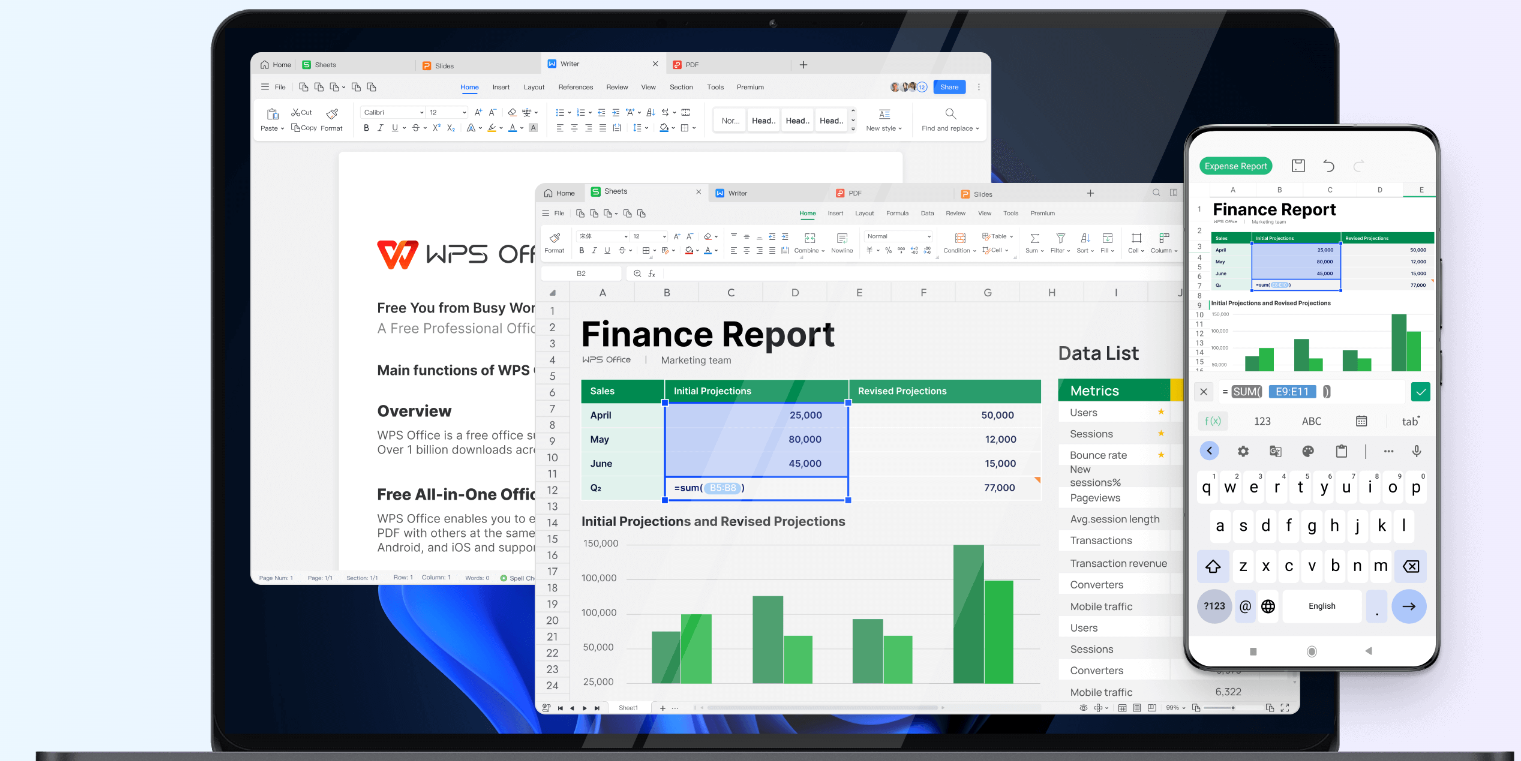The width and height of the screenshot is (1521, 761).
Task: Toggle Bold in Sheets ribbon
Action: [581, 250]
